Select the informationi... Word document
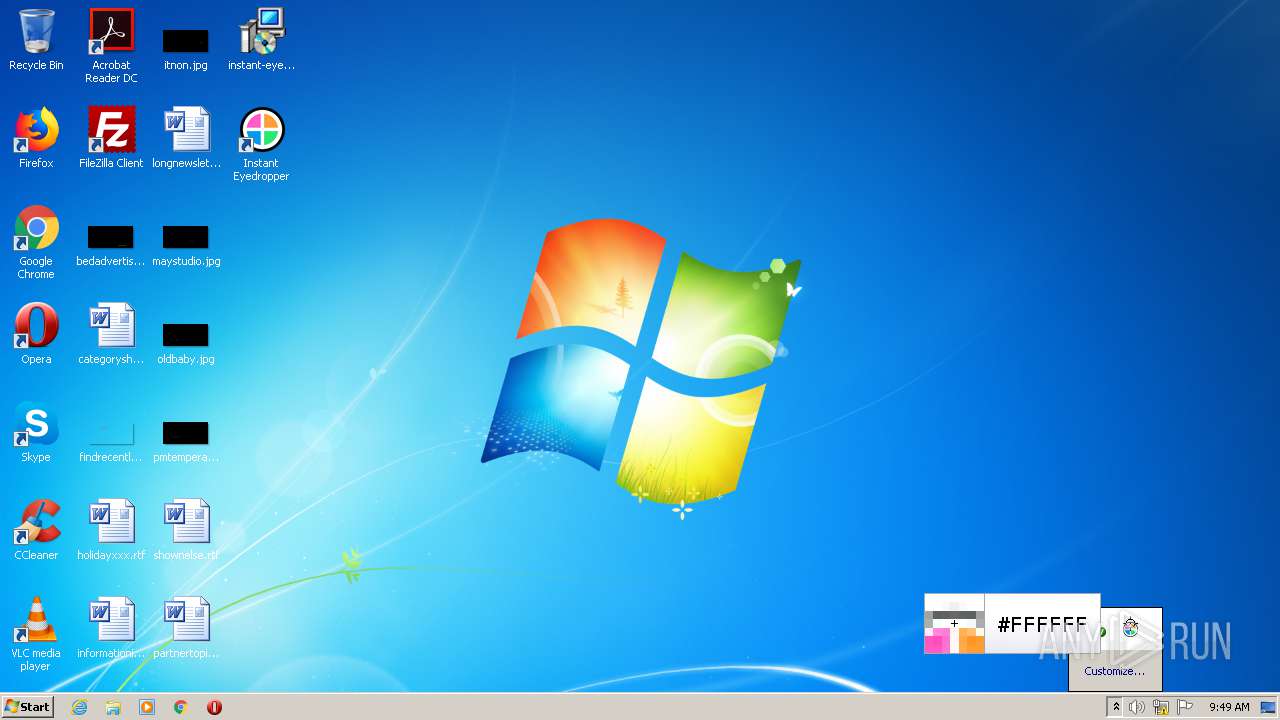1280x720 pixels. [111, 628]
